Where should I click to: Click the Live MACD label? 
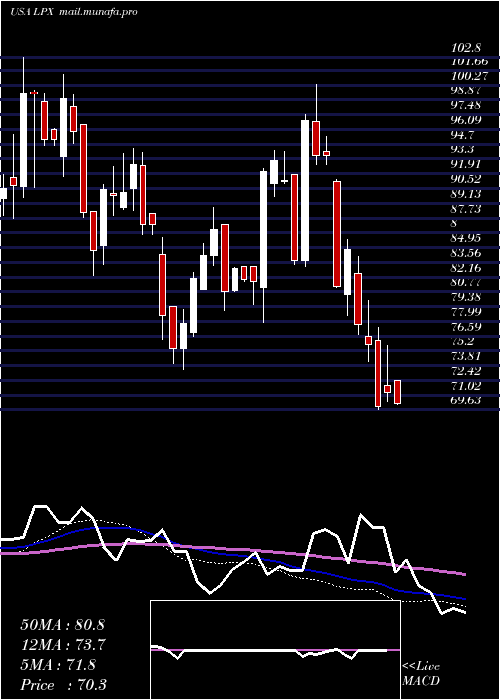point(421,674)
